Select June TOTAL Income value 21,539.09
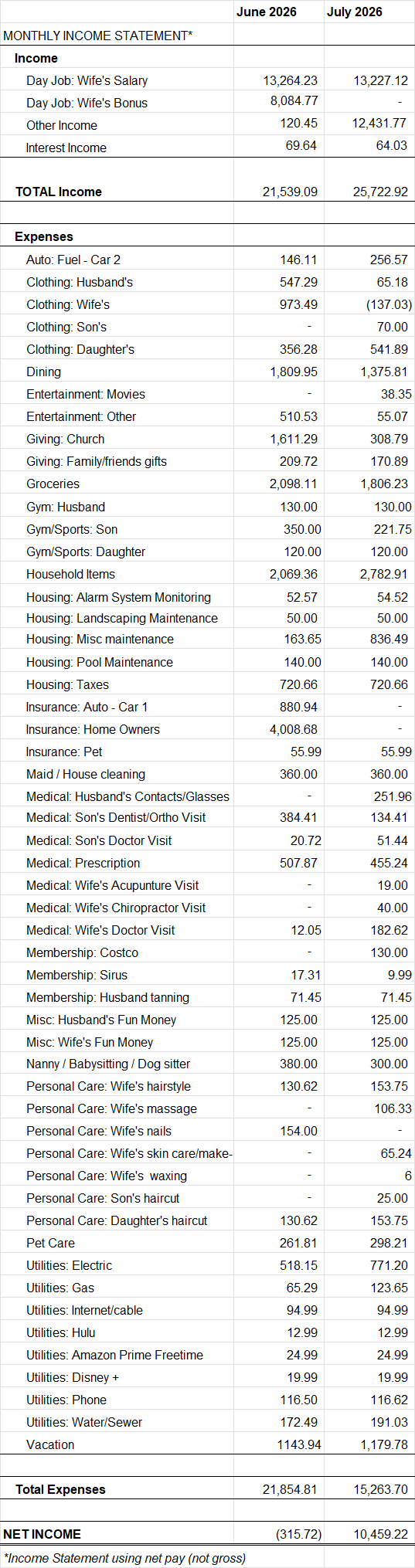 [290, 192]
